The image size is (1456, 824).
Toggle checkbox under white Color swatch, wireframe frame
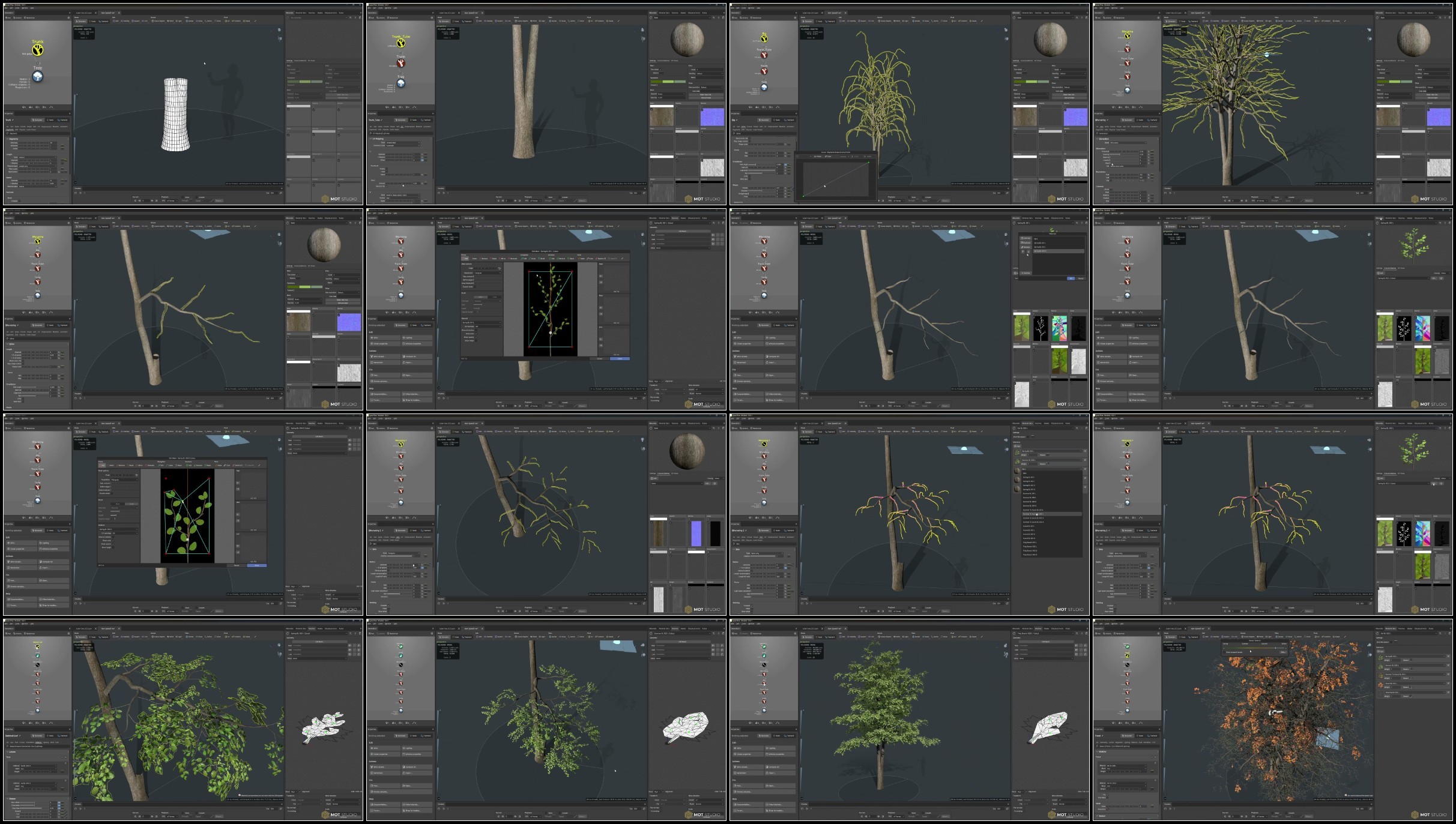click(289, 109)
